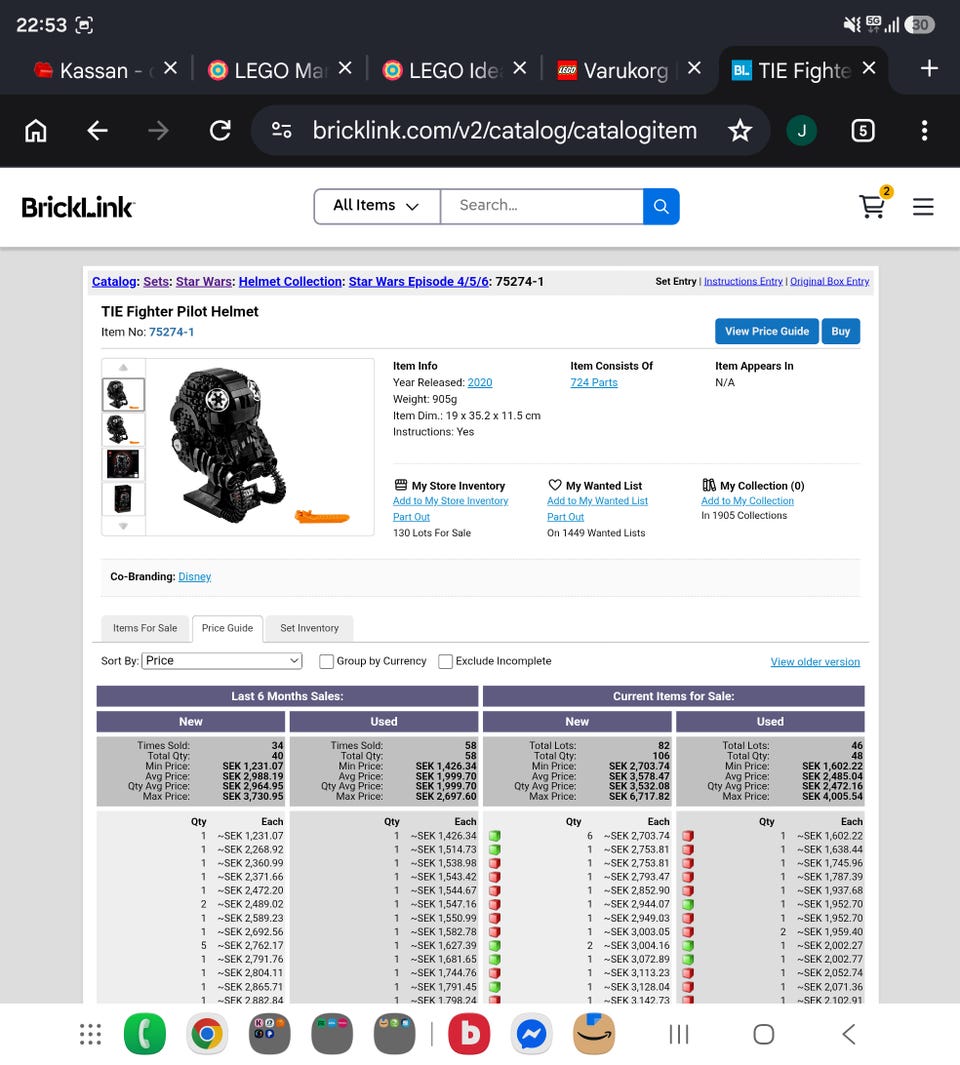Open a new browser tab with plus
This screenshot has width=960, height=1065.
click(x=929, y=69)
